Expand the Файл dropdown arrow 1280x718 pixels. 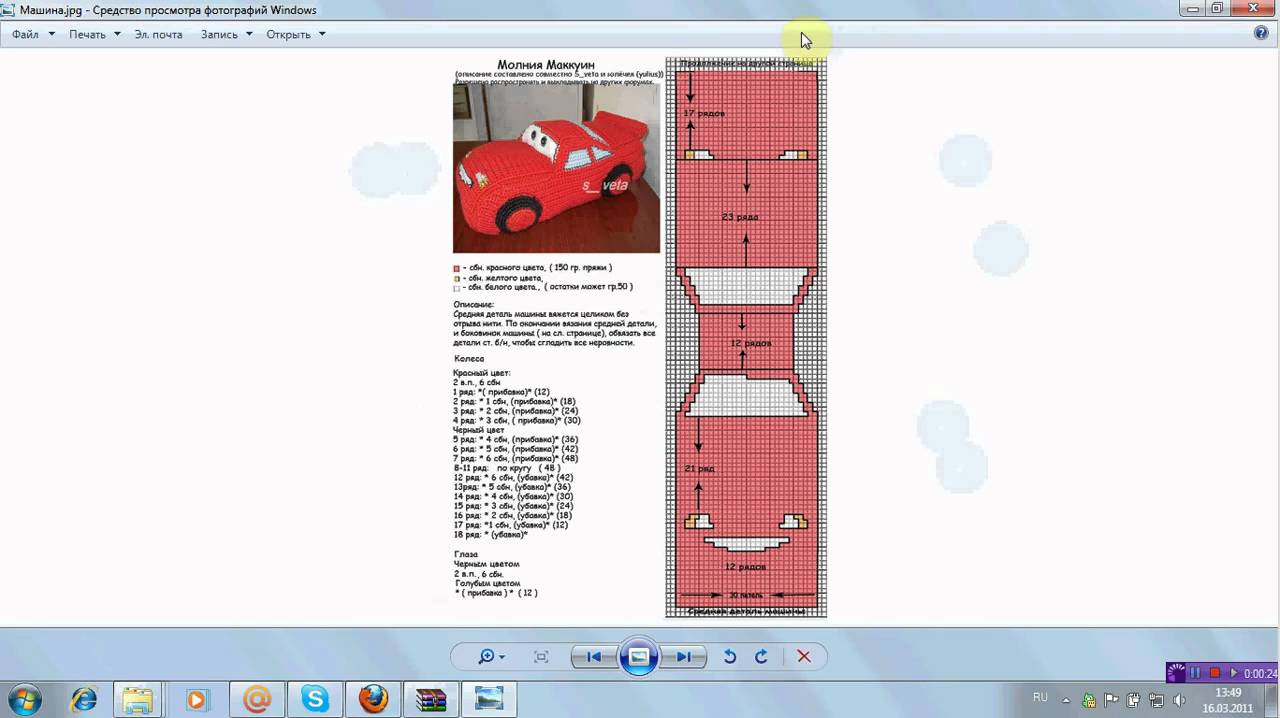[x=52, y=34]
